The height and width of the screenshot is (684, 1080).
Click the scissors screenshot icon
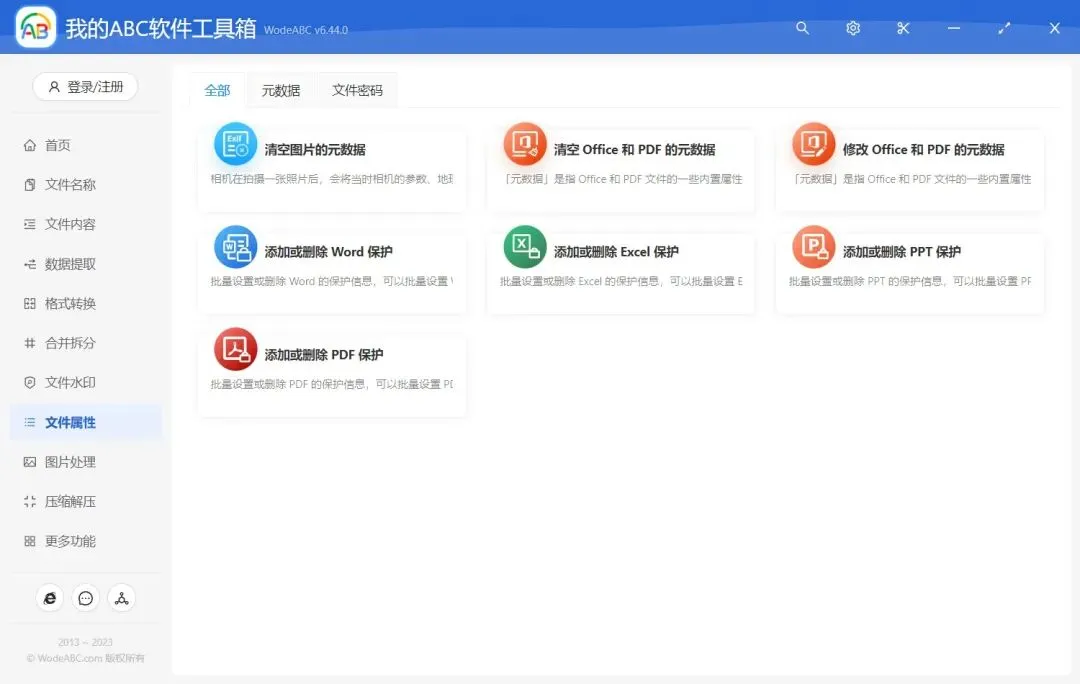point(903,28)
